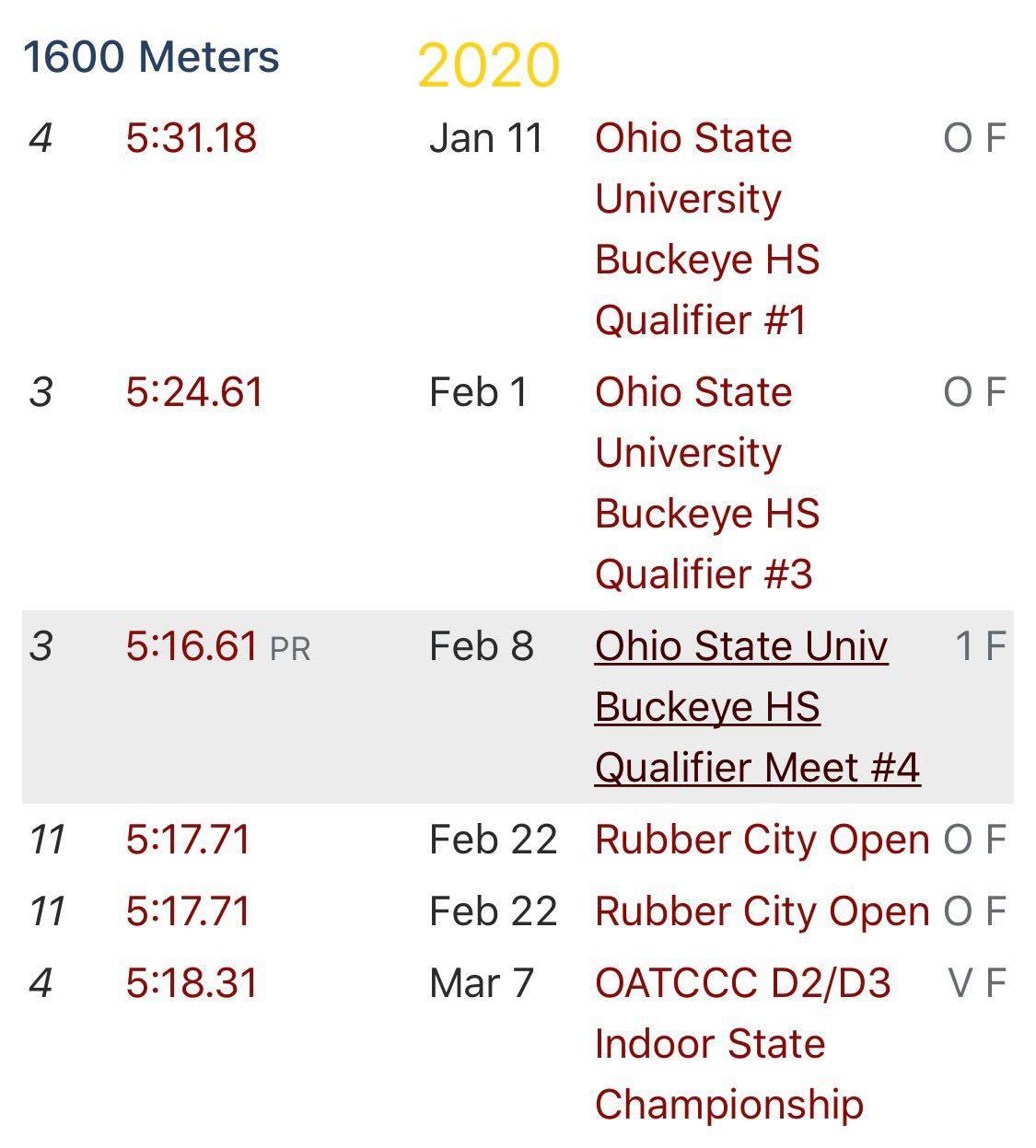Click the PR badge beside 5:16.61

click(290, 650)
